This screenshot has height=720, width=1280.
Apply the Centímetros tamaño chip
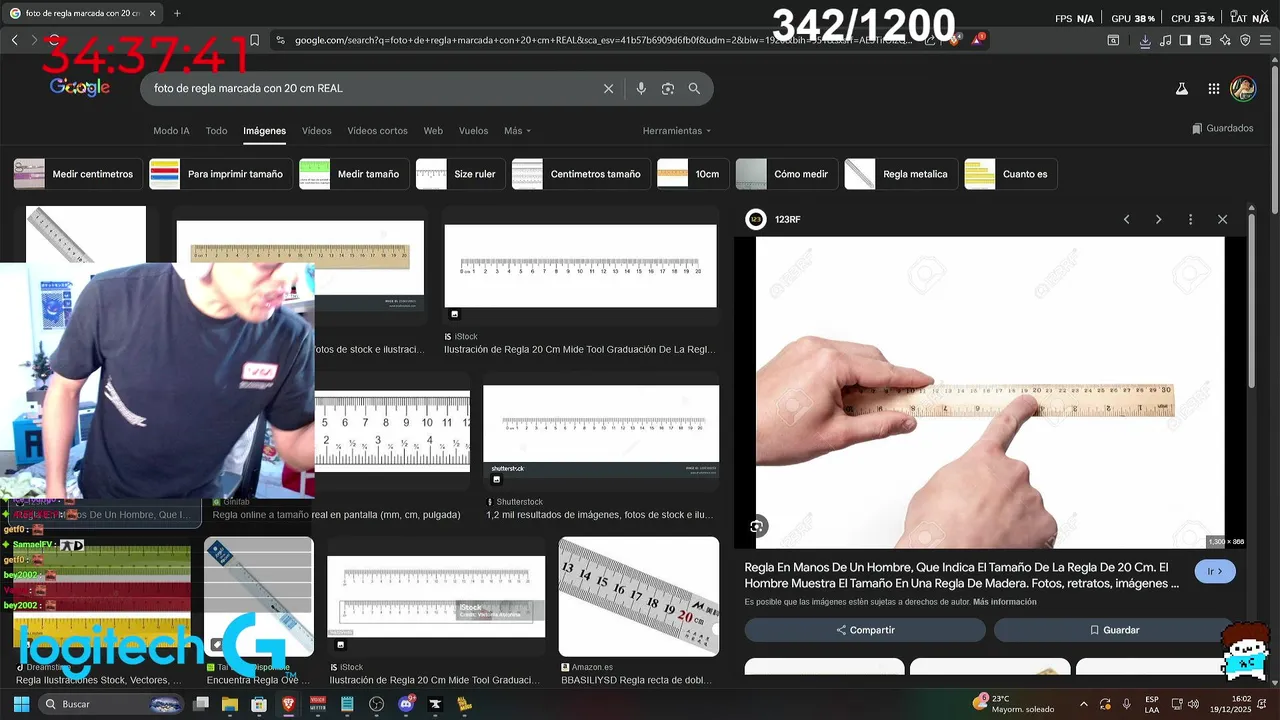click(x=580, y=174)
